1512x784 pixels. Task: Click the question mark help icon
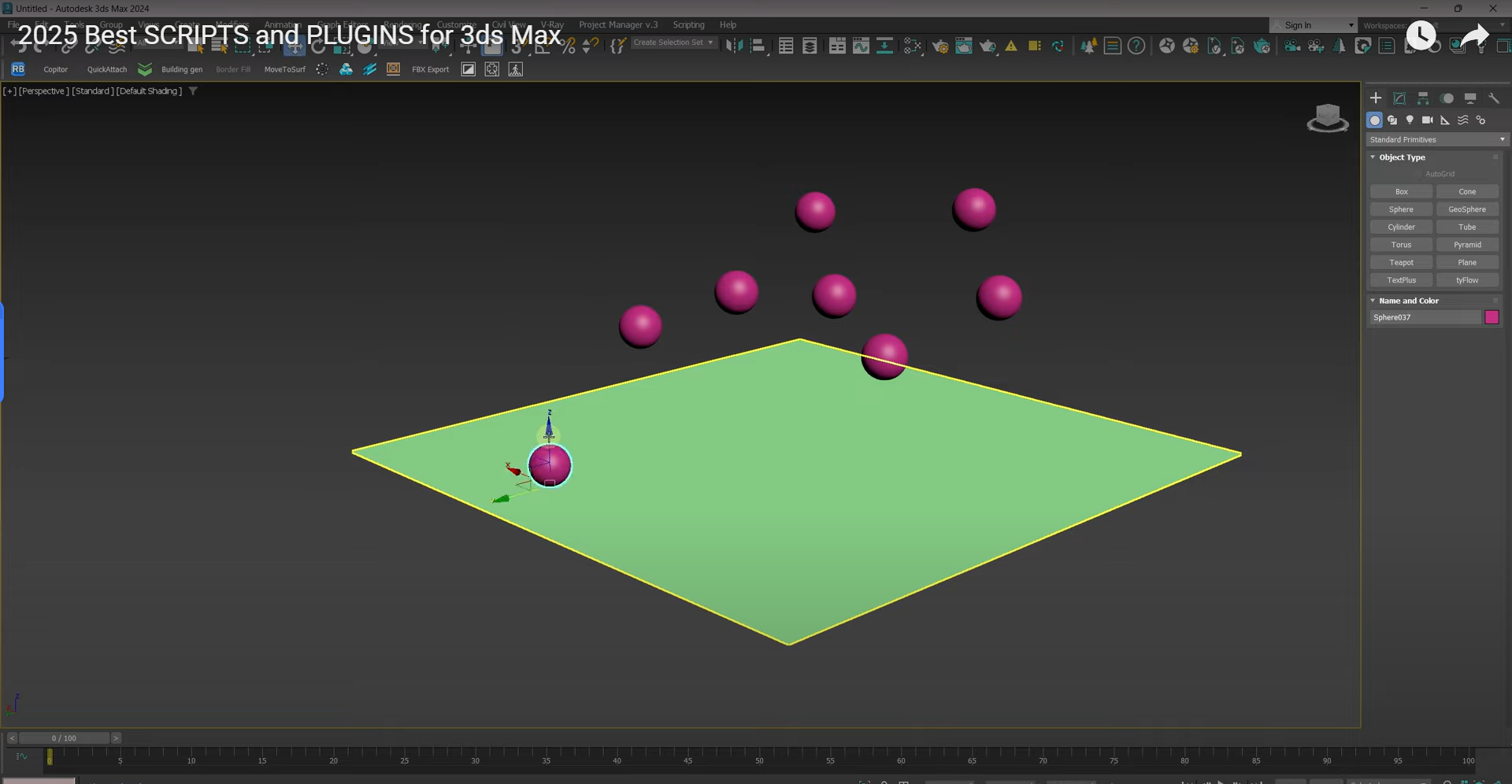coord(1136,46)
